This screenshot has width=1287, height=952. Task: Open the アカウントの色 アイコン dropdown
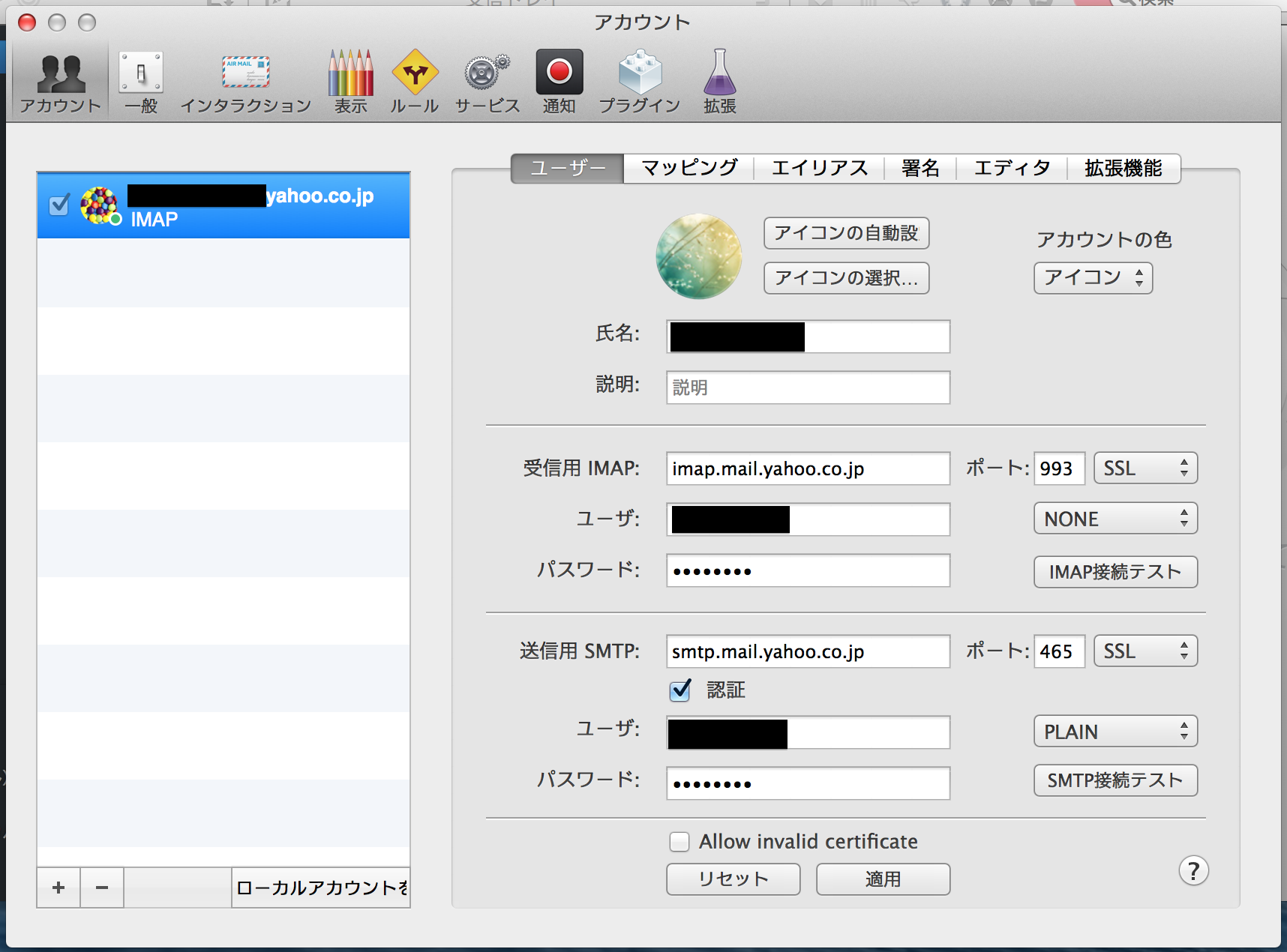(1093, 278)
